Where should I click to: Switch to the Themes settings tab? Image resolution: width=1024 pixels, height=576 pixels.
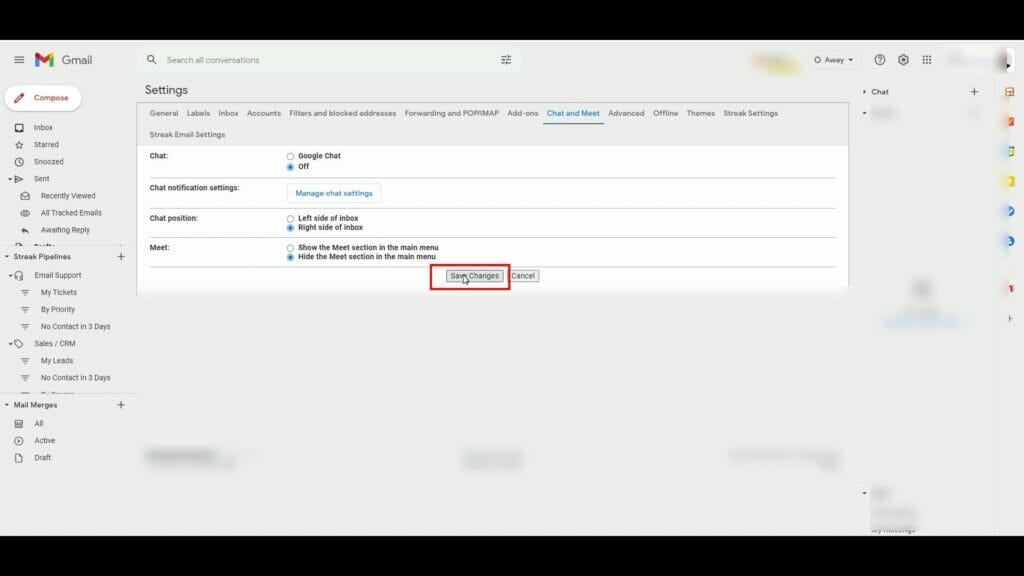coord(700,113)
